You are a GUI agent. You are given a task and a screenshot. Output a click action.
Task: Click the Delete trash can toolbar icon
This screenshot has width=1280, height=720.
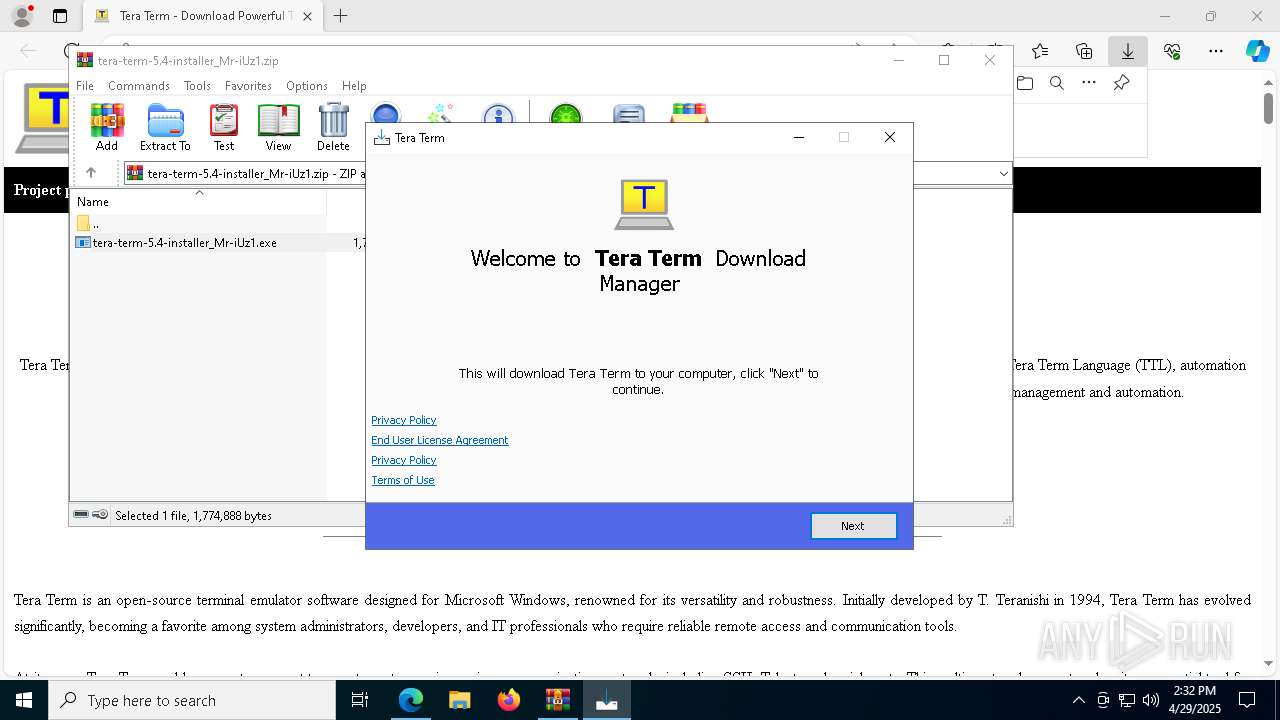pos(333,127)
